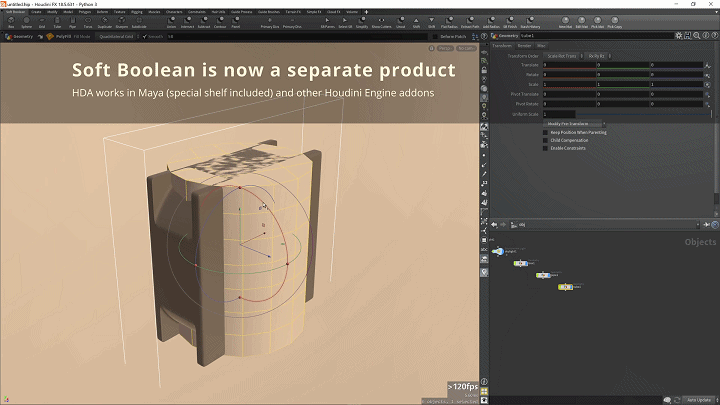Image resolution: width=720 pixels, height=405 pixels.
Task: Select the Contour shelf tool
Action: click(x=220, y=22)
